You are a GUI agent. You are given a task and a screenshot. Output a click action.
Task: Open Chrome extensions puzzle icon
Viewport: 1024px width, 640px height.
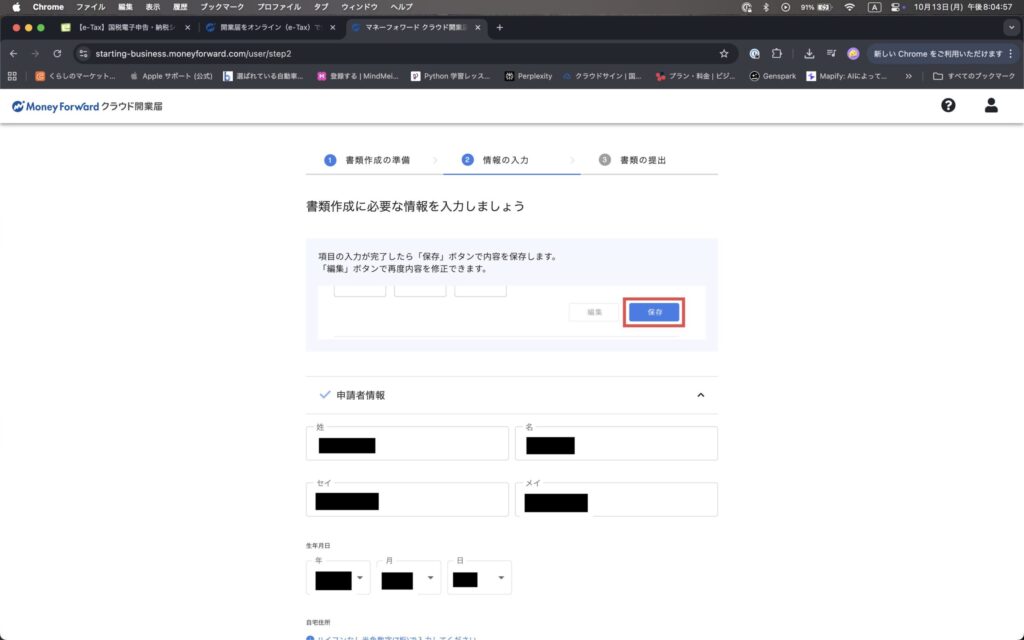point(777,53)
